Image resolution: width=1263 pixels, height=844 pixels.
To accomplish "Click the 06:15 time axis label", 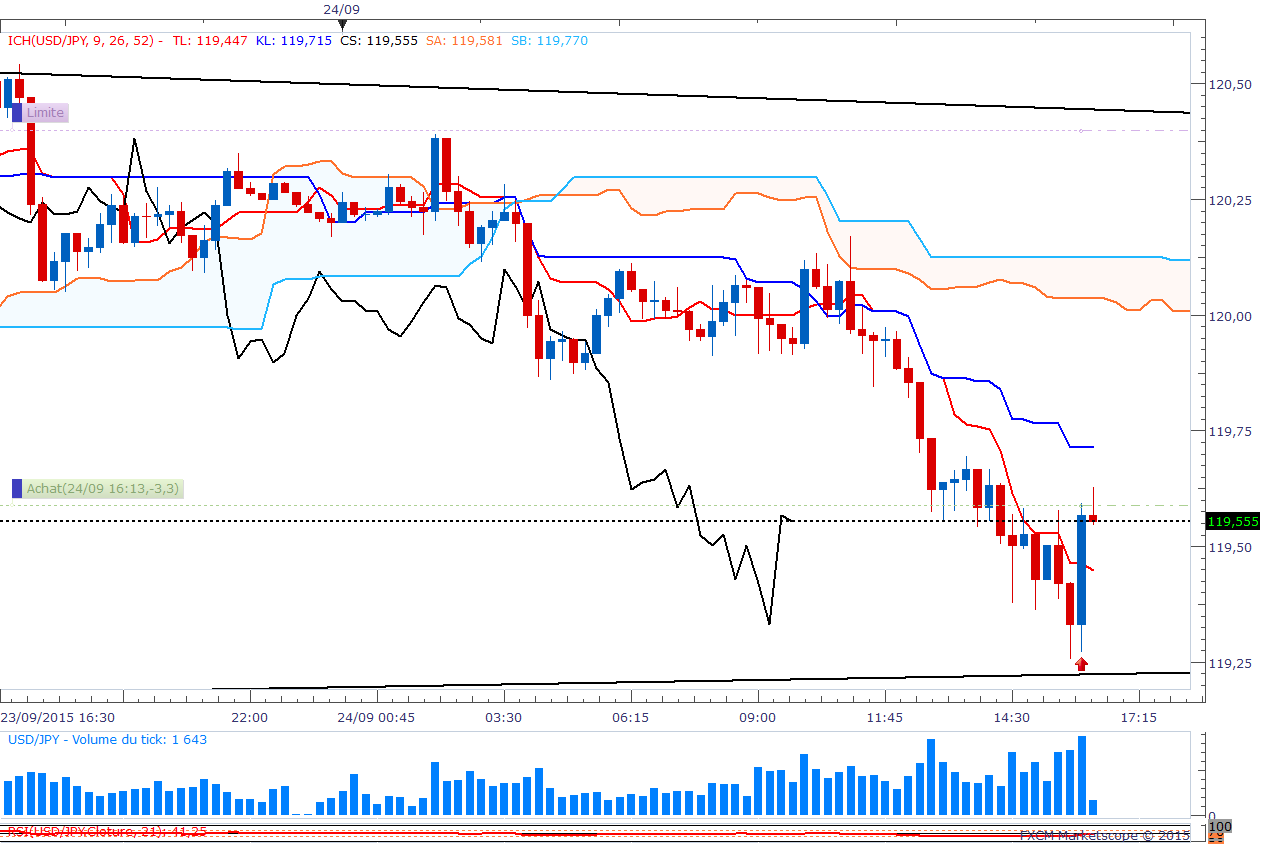I will click(630, 718).
